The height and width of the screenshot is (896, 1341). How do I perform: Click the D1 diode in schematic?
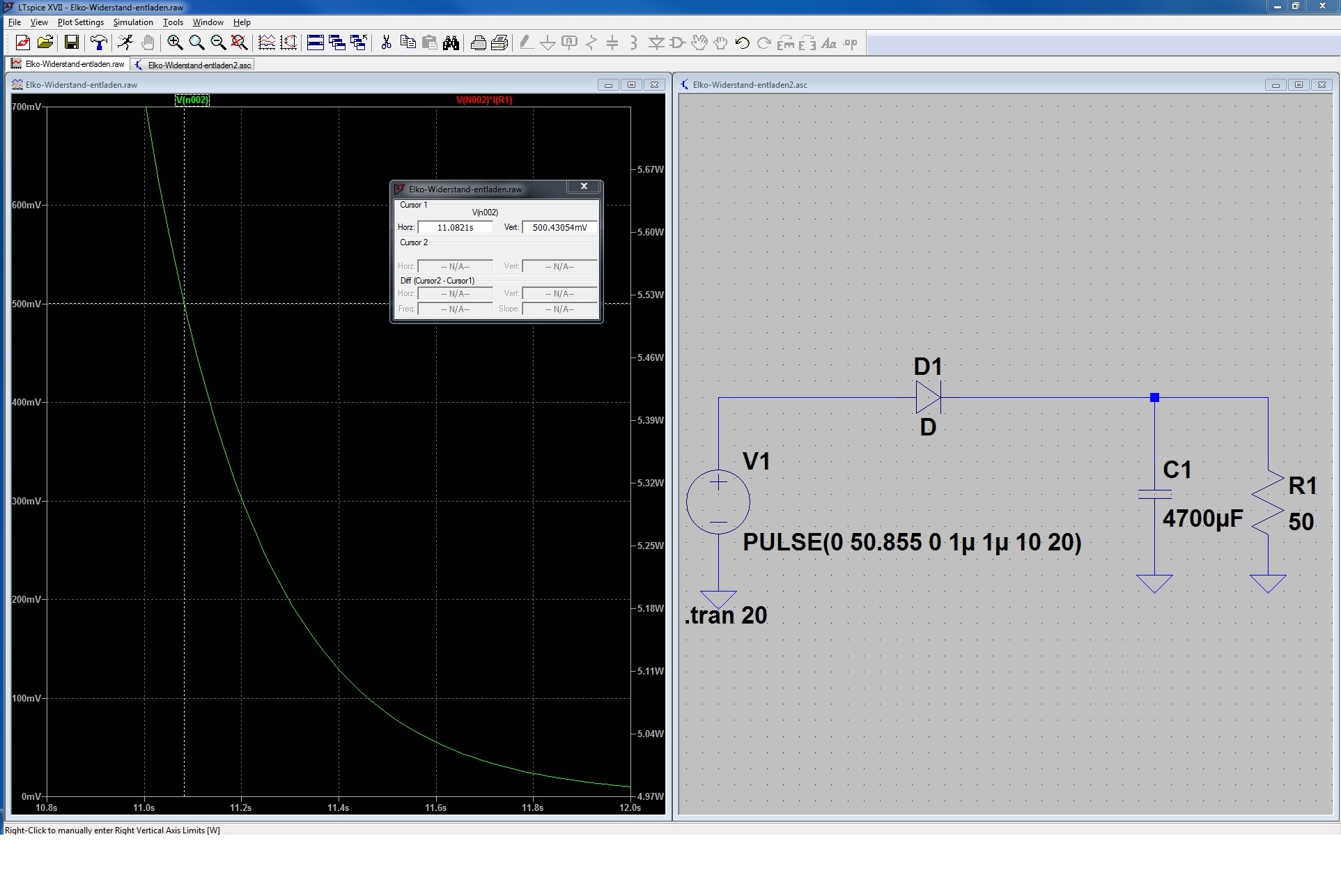[x=929, y=397]
